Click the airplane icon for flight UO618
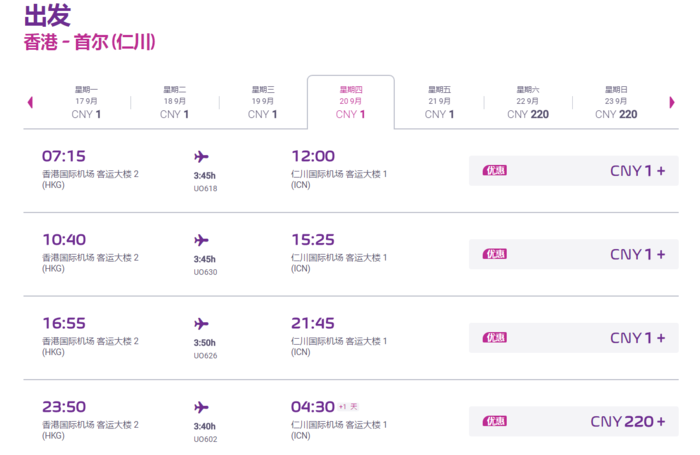Image resolution: width=700 pixels, height=455 pixels. pos(201,157)
